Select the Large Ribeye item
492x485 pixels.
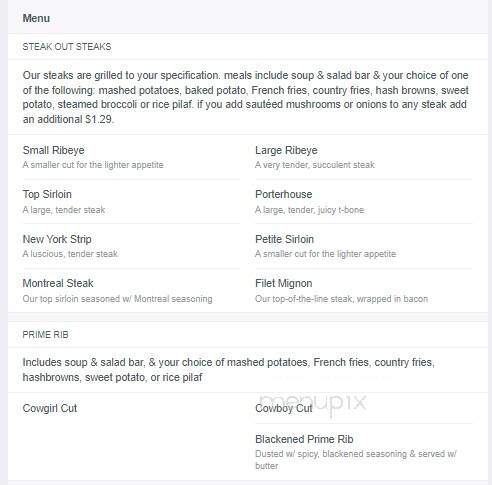coord(286,150)
